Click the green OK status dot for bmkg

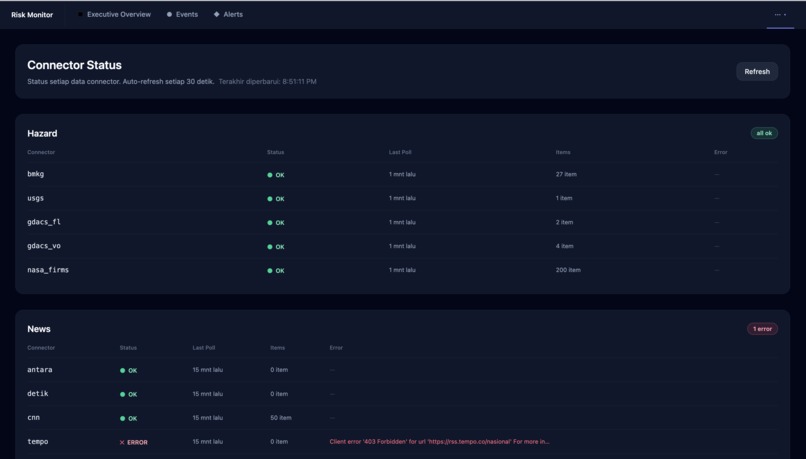[270, 175]
